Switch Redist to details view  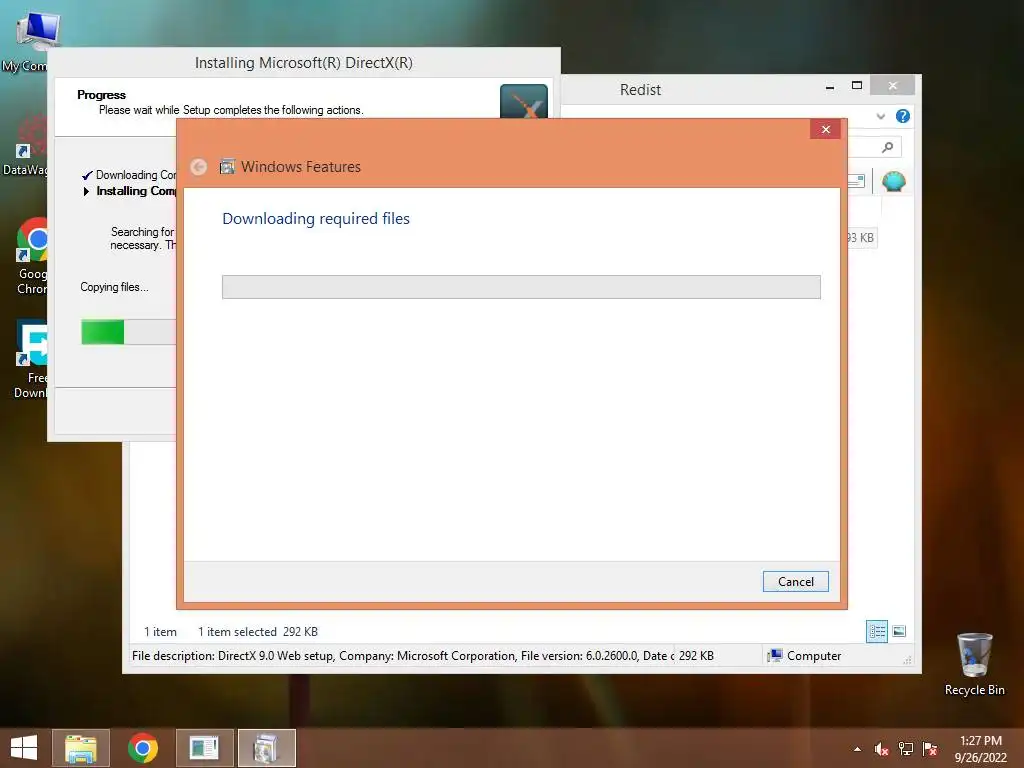pyautogui.click(x=876, y=631)
